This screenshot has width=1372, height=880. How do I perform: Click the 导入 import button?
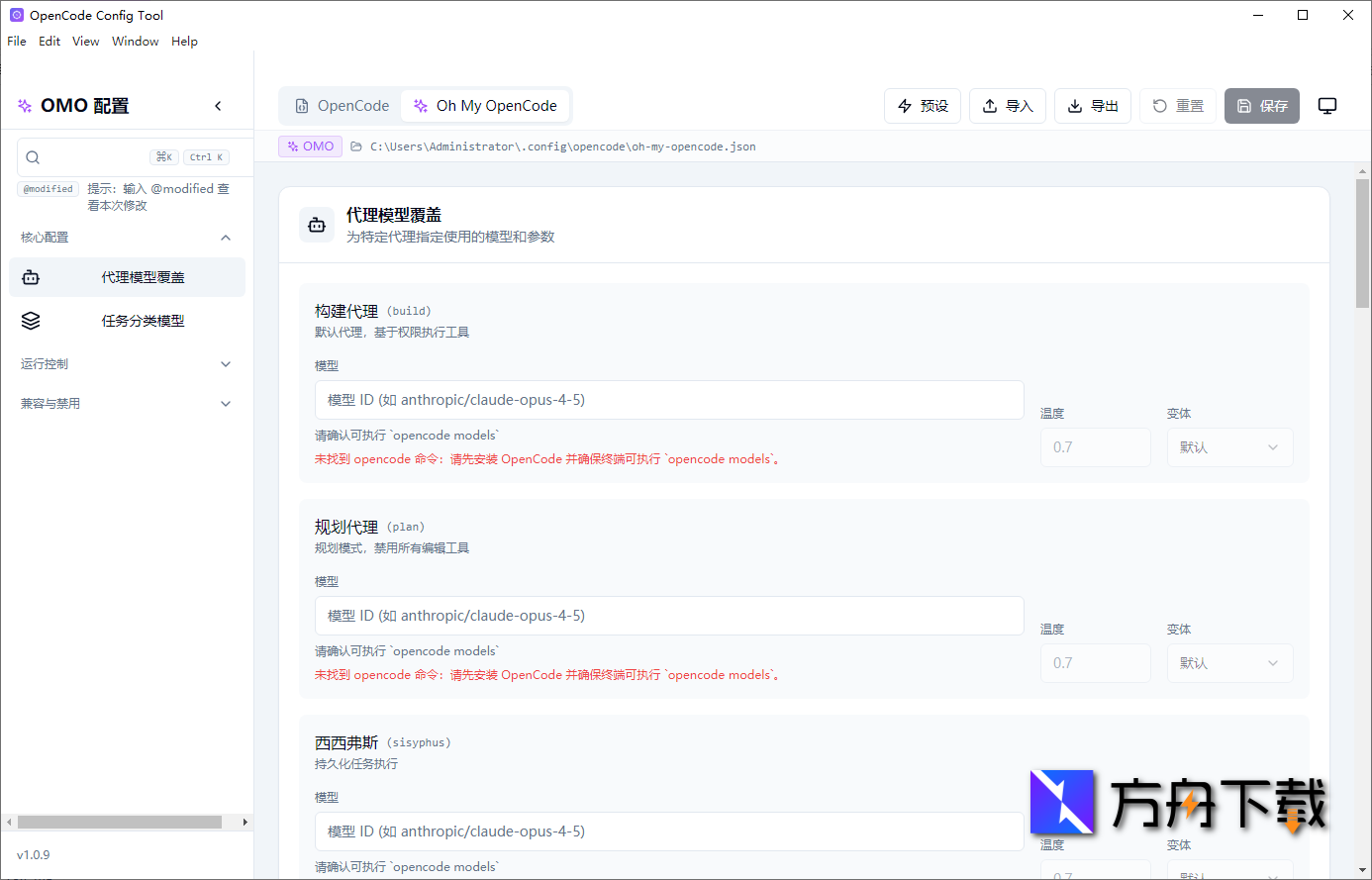pyautogui.click(x=1007, y=105)
